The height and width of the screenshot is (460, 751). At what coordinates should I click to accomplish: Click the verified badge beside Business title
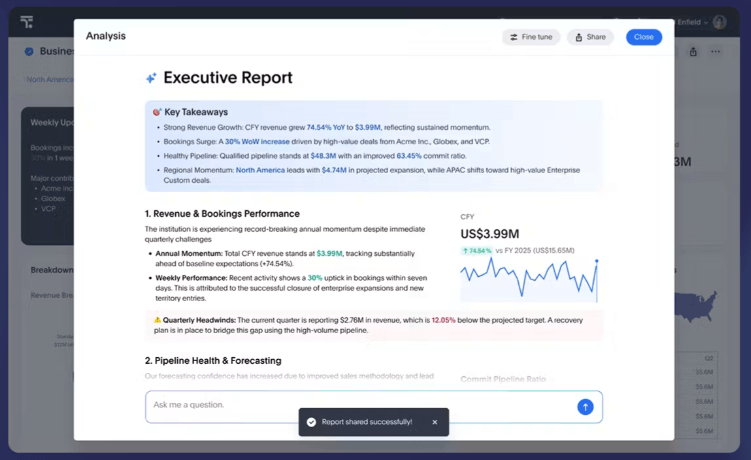[x=29, y=51]
